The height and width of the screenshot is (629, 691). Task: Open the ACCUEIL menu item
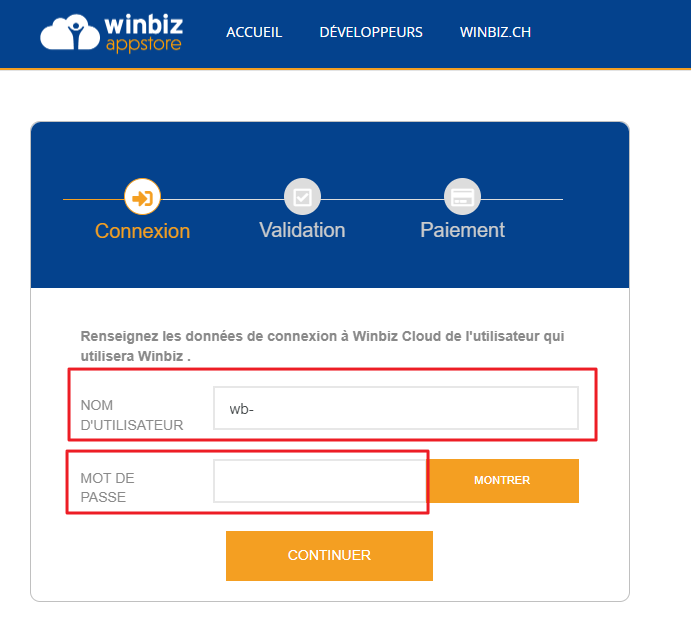point(254,32)
